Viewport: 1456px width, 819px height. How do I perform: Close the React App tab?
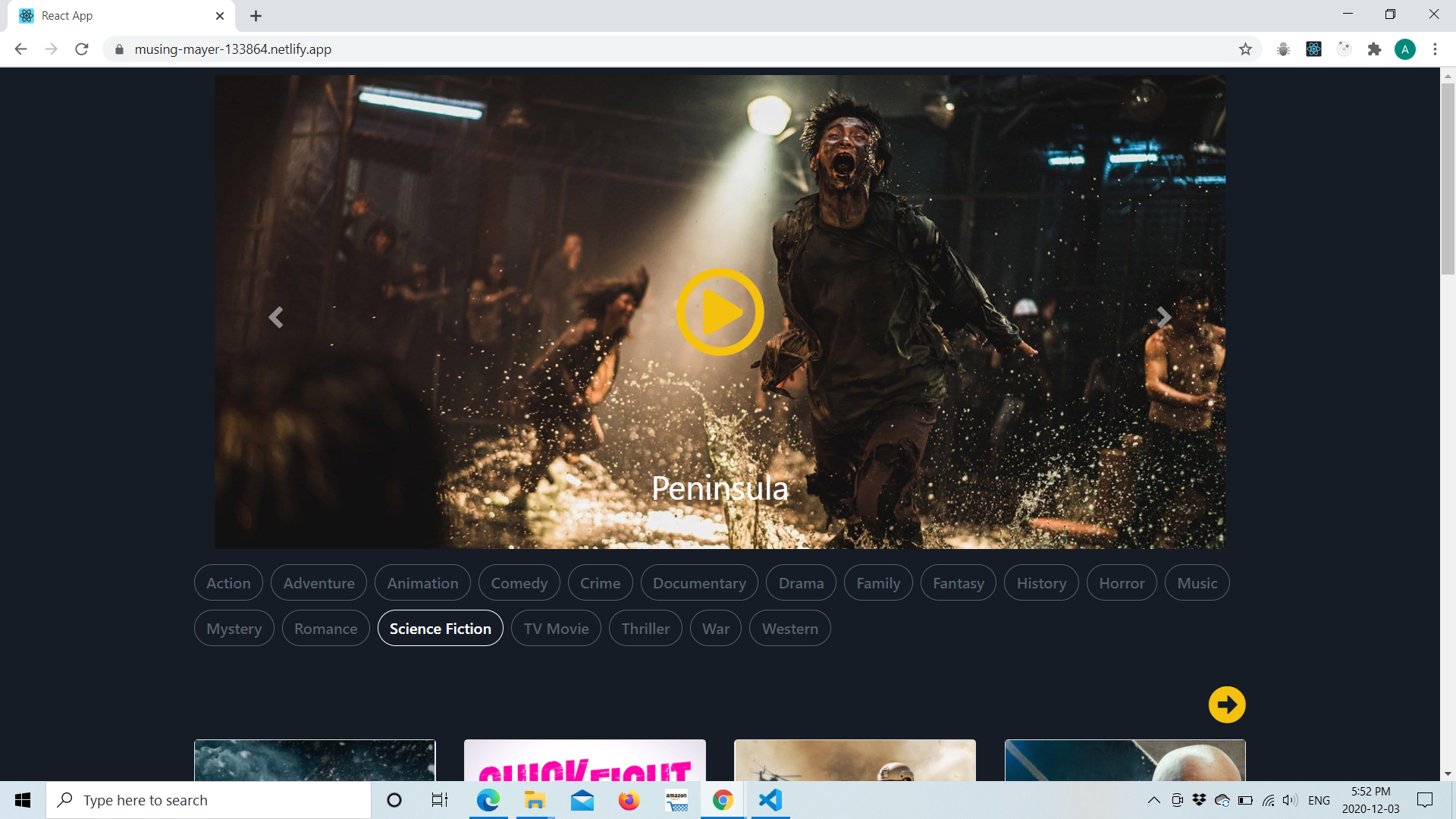[220, 16]
